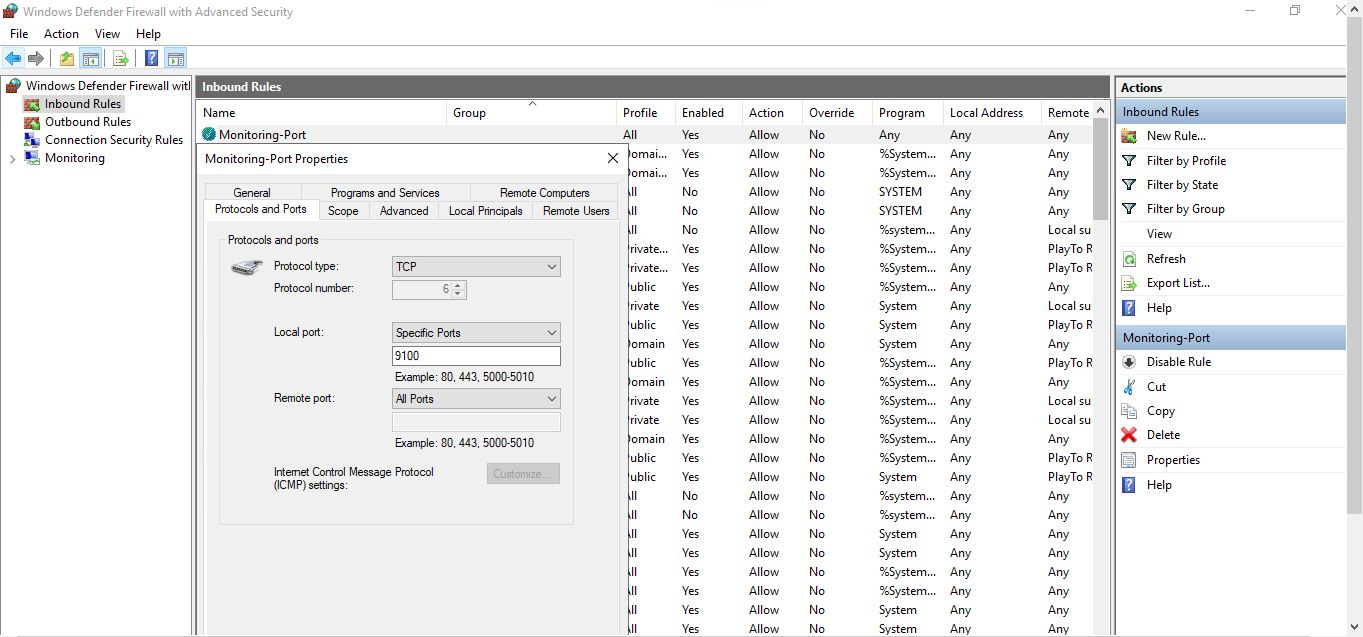Click the rules list vertical scrollbar
This screenshot has height=637, width=1363.
click(1101, 170)
